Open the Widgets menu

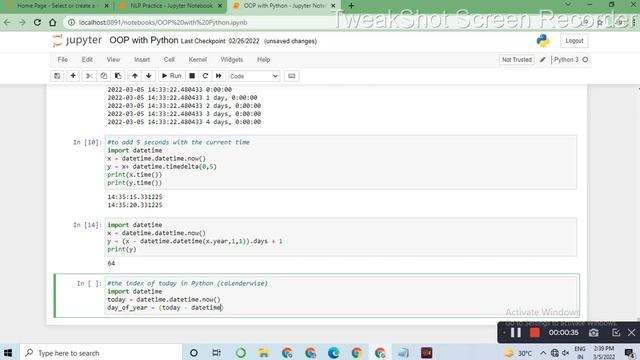click(231, 60)
